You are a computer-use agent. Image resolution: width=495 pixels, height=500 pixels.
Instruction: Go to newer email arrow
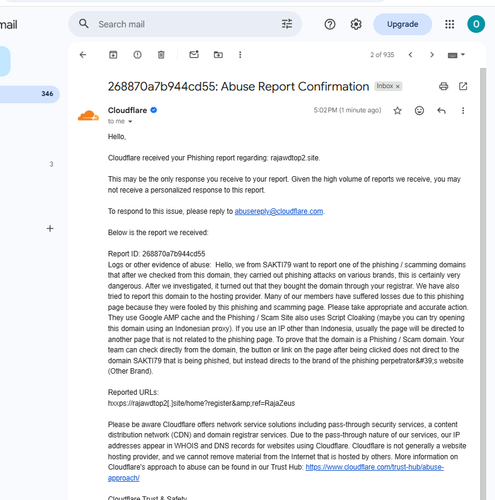point(410,55)
